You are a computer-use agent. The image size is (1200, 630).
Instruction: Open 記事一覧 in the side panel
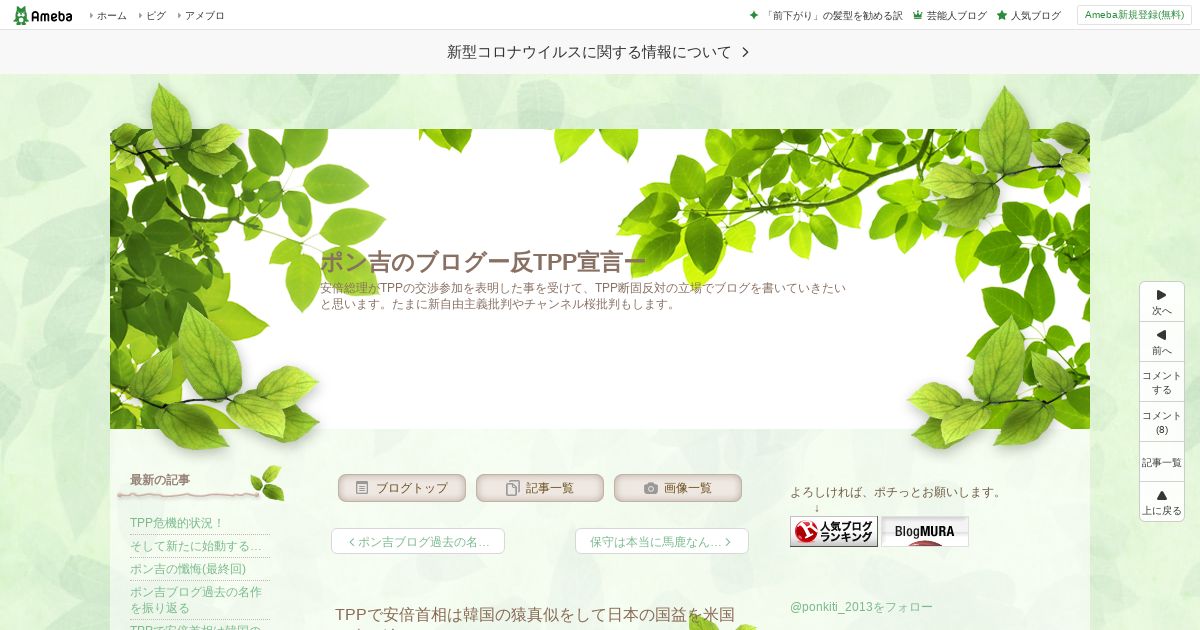1162,462
